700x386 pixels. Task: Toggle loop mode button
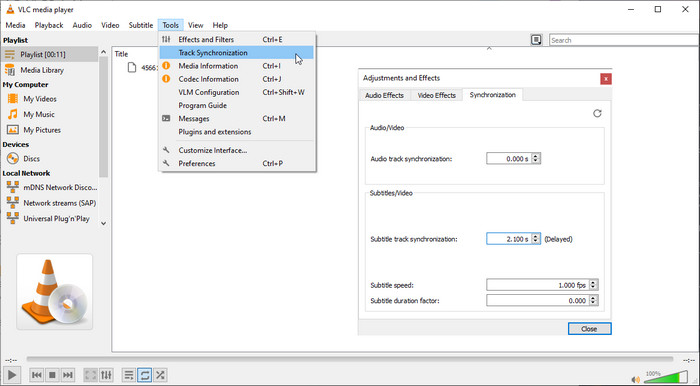click(145, 375)
